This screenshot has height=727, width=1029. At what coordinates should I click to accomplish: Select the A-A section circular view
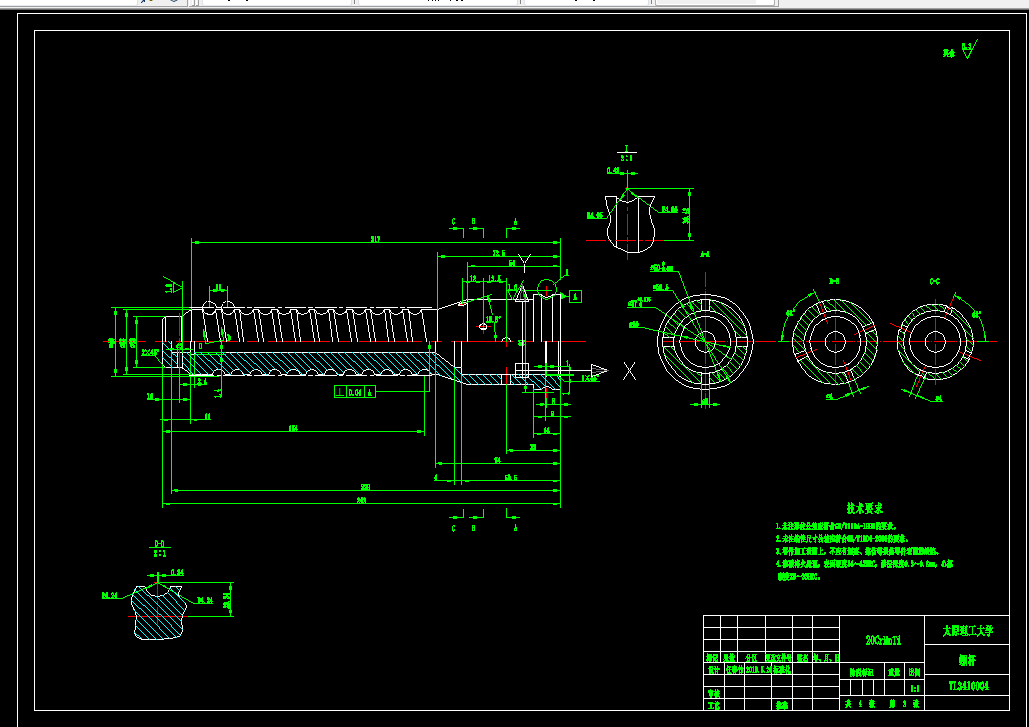pos(705,341)
